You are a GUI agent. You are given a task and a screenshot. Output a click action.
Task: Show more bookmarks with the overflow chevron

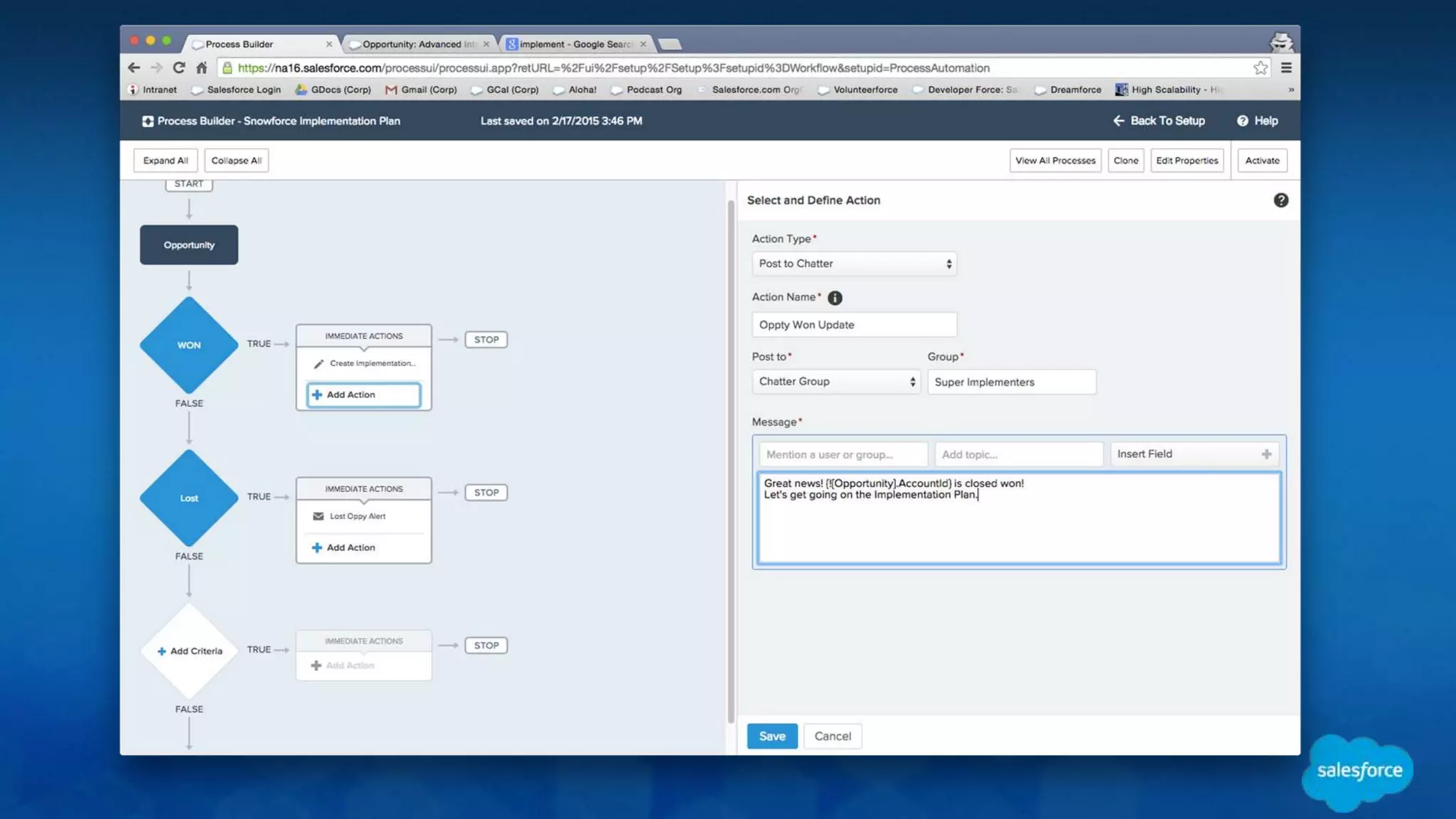coord(1291,90)
